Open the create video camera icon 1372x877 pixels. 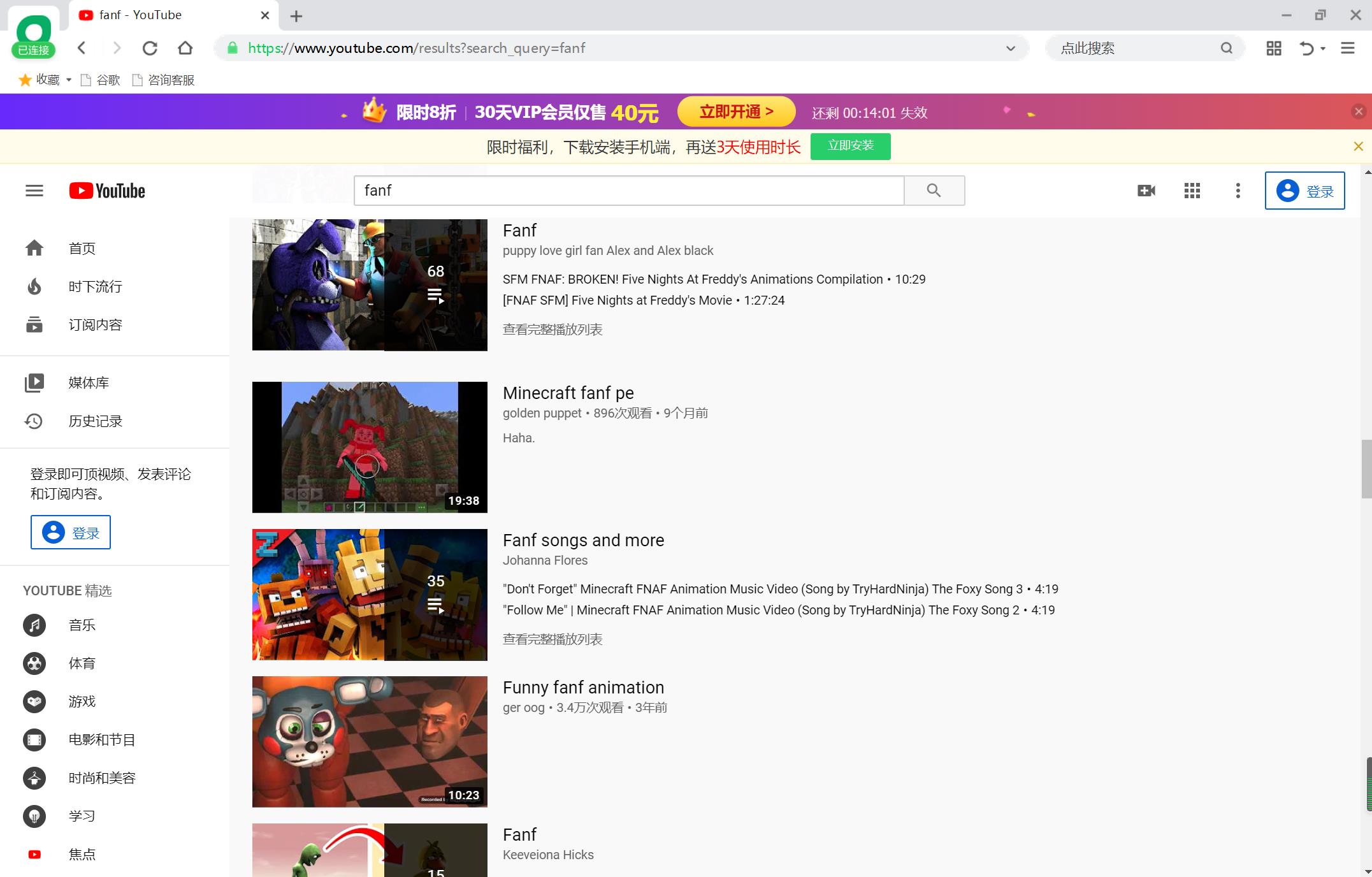(x=1146, y=191)
